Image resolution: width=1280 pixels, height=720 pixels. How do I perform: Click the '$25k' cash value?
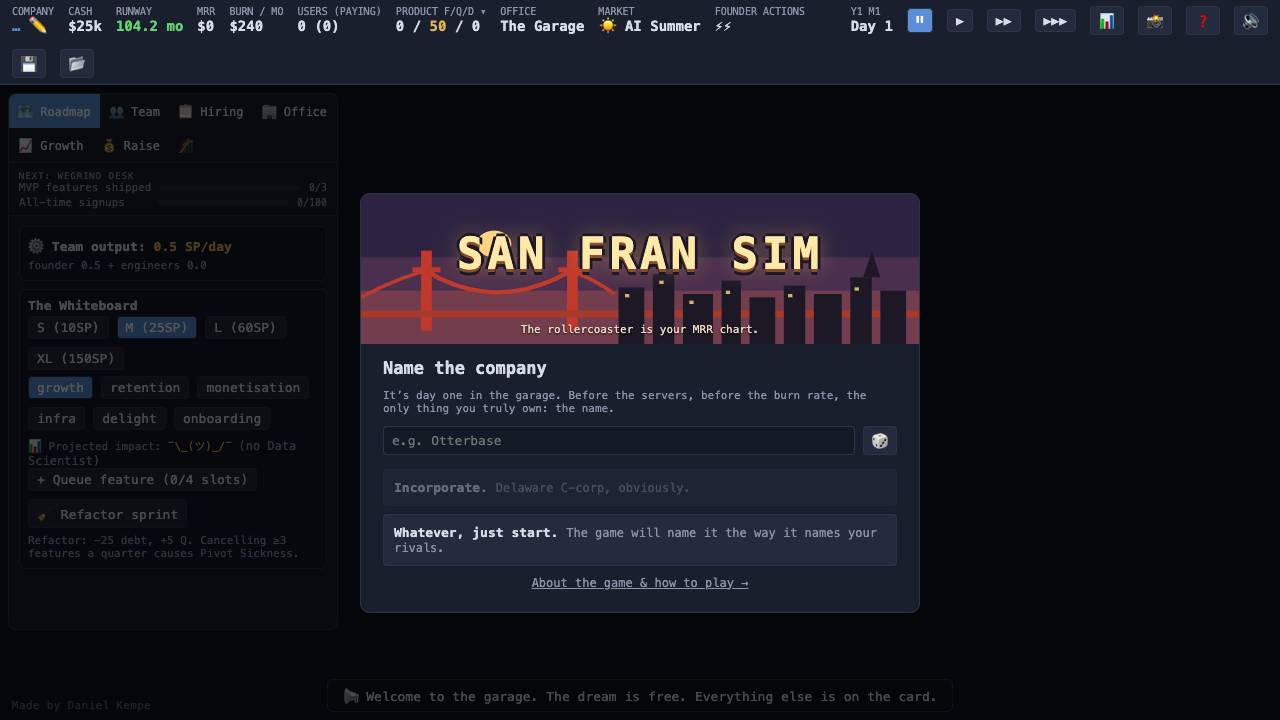coord(85,26)
